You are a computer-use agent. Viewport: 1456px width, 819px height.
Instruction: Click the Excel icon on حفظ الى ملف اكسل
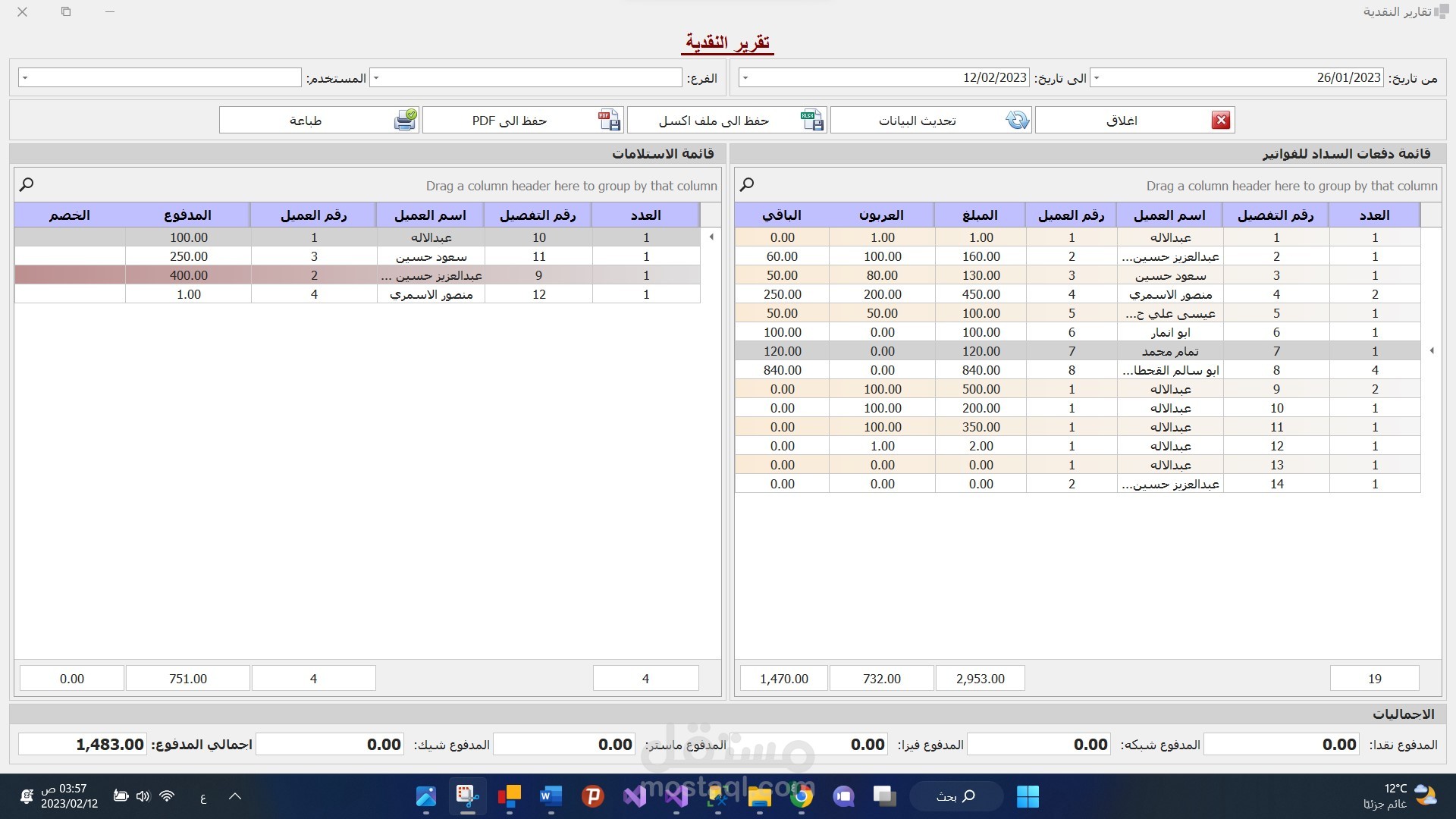coord(811,120)
